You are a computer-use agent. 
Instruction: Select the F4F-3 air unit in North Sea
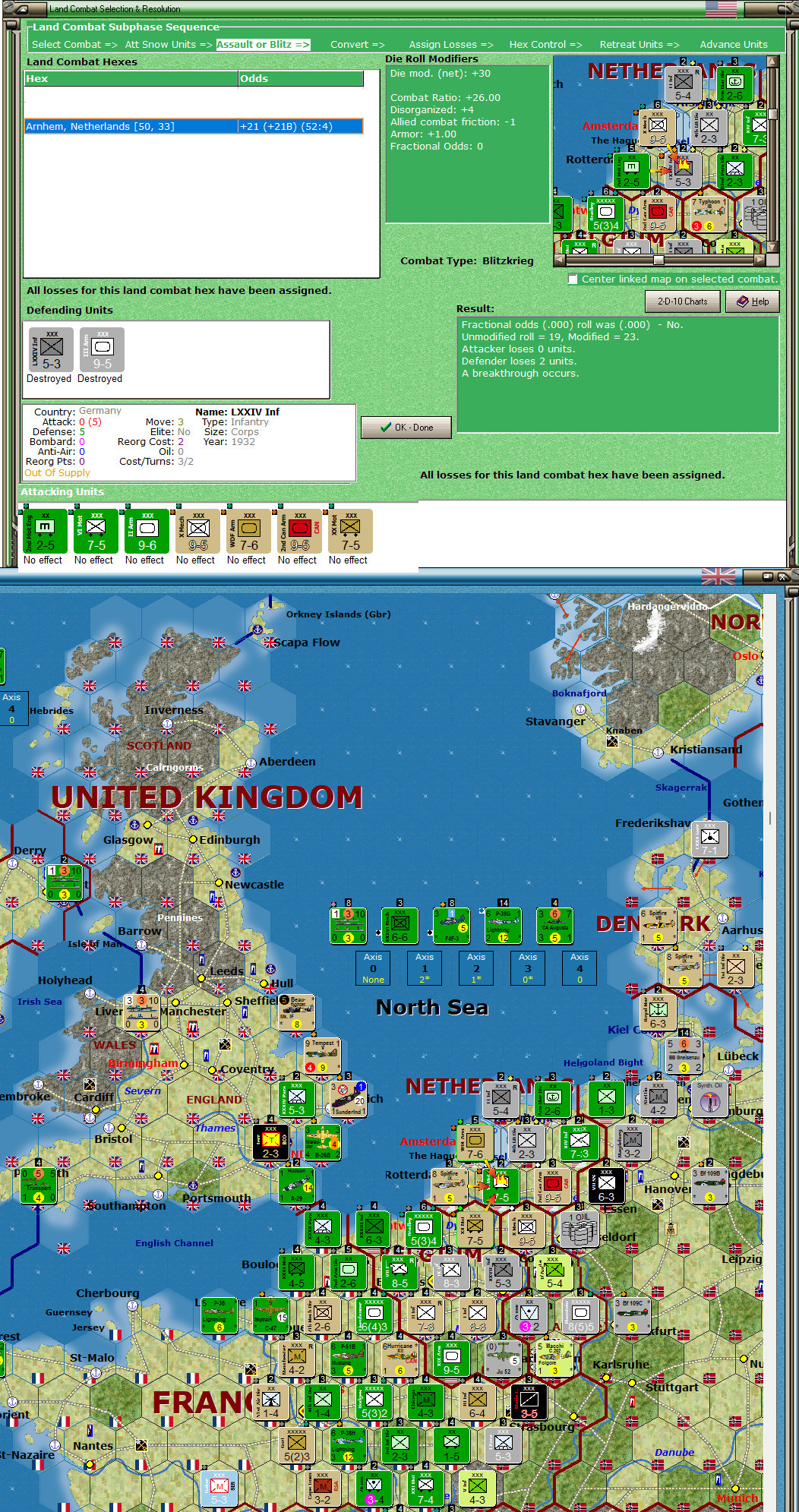[x=451, y=926]
